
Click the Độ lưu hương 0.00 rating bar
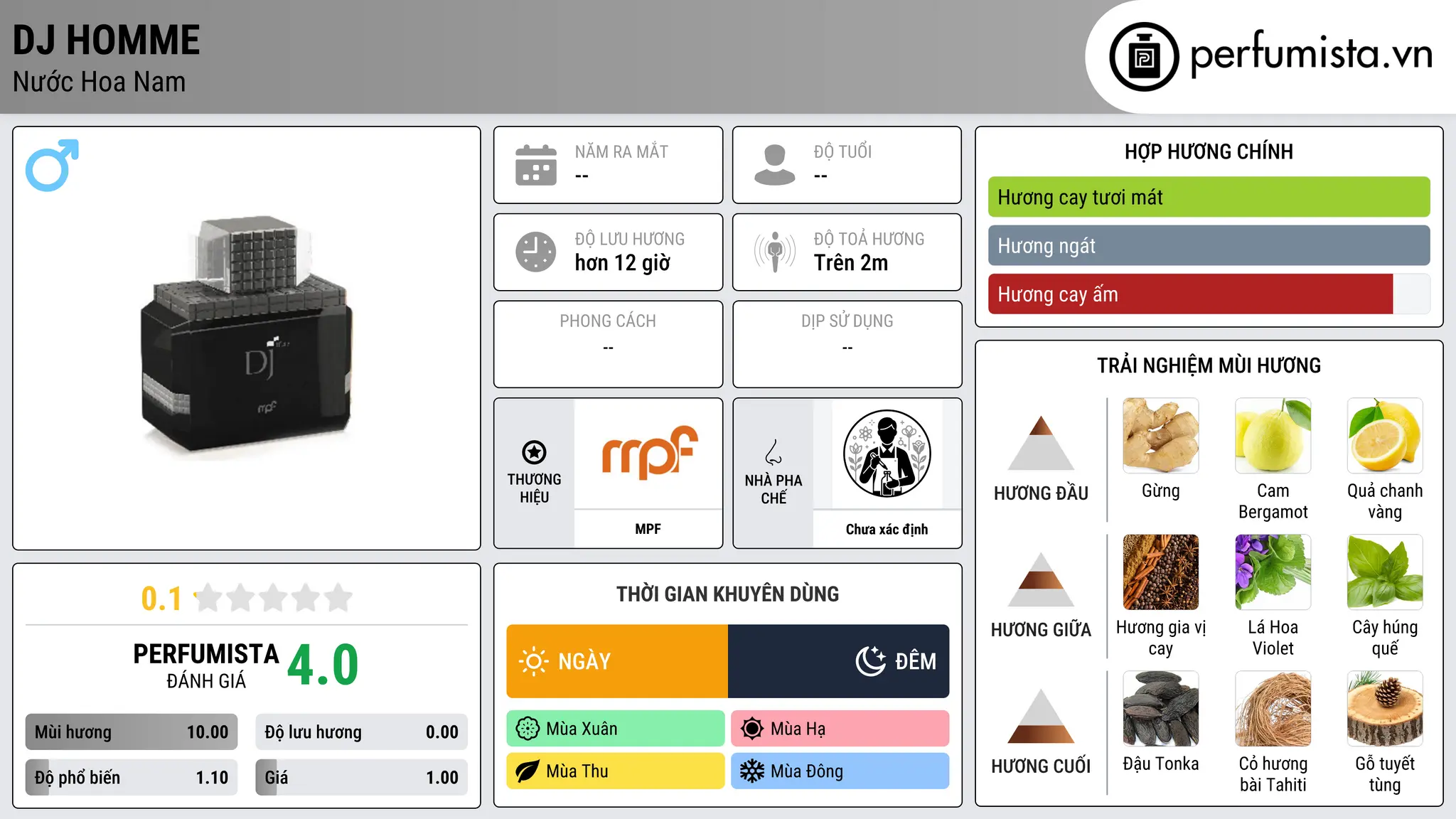click(x=362, y=732)
